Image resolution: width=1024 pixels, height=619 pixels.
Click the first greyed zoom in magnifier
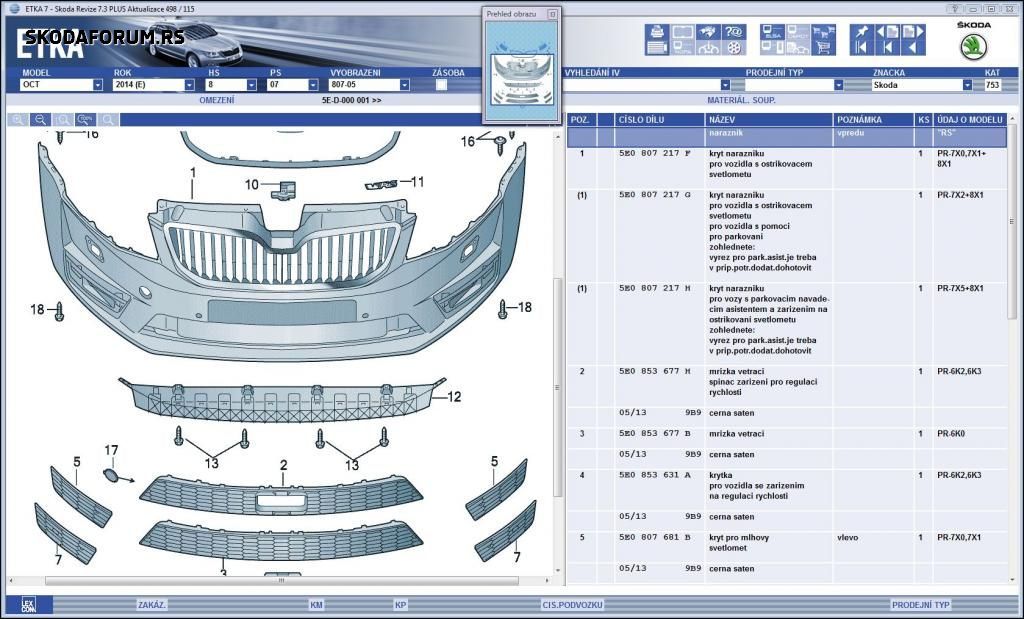point(18,119)
